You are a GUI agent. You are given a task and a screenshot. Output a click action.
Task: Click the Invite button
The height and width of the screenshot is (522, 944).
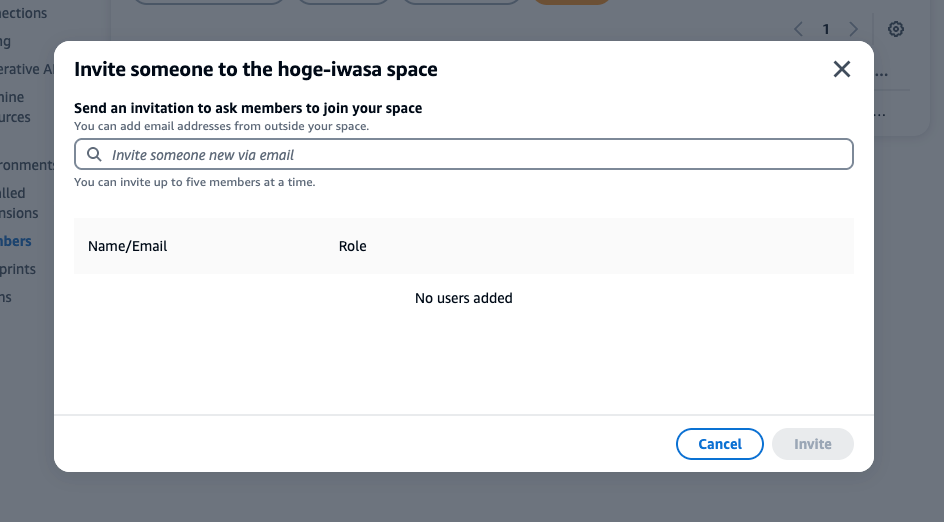click(x=812, y=444)
